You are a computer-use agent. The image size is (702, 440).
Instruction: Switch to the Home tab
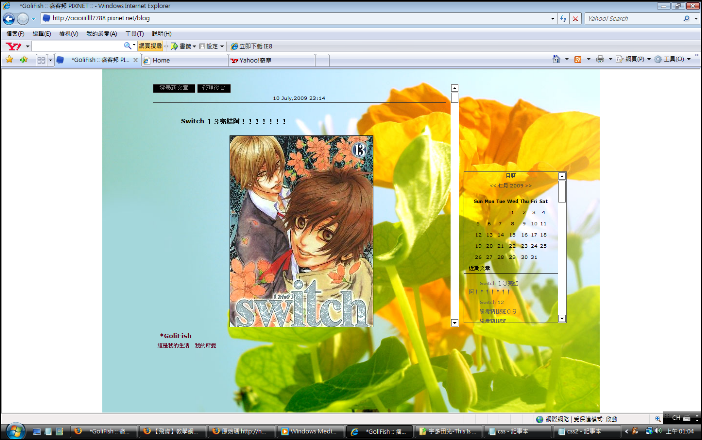click(184, 60)
